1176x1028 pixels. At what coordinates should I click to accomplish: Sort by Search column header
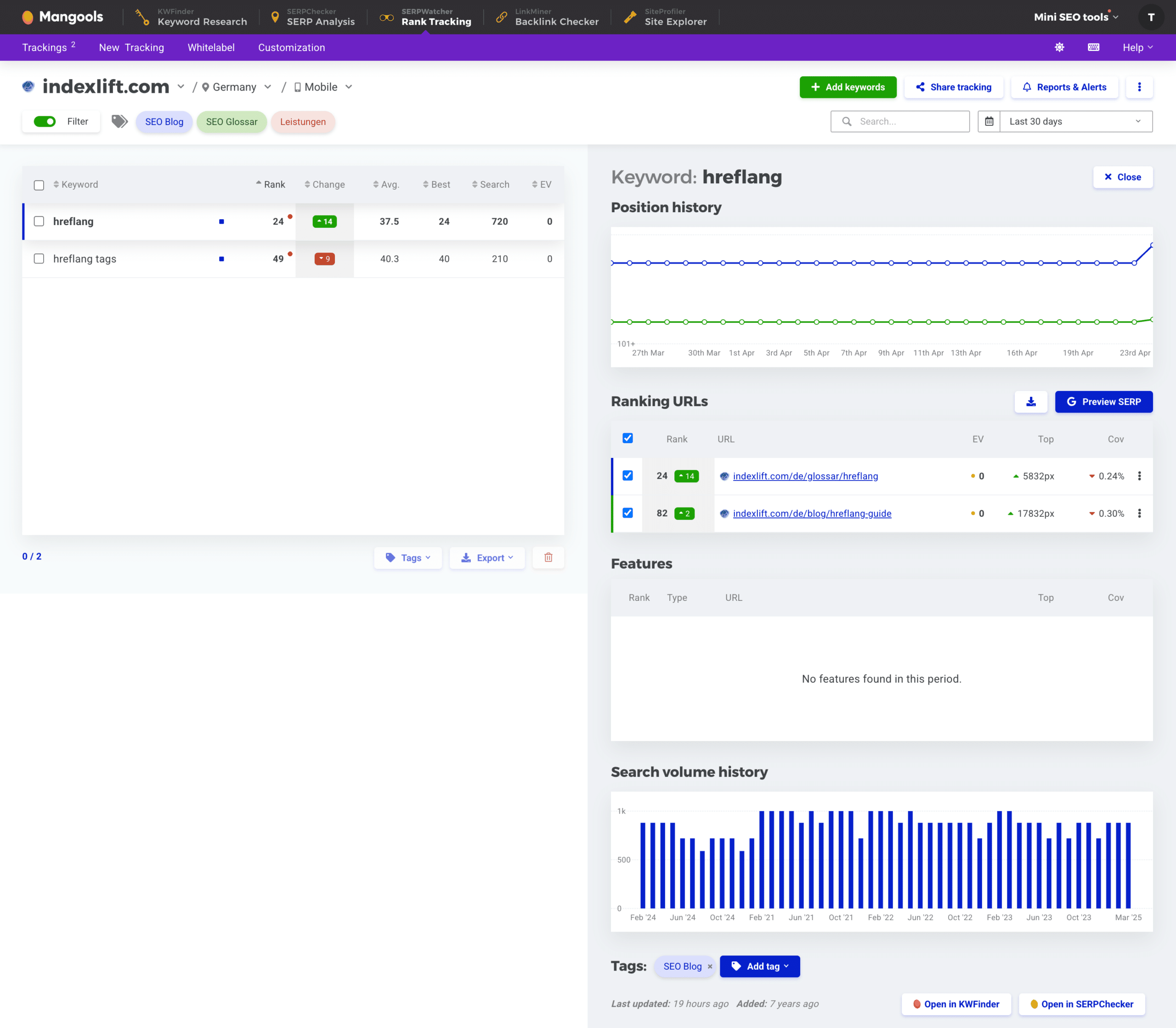coord(491,185)
